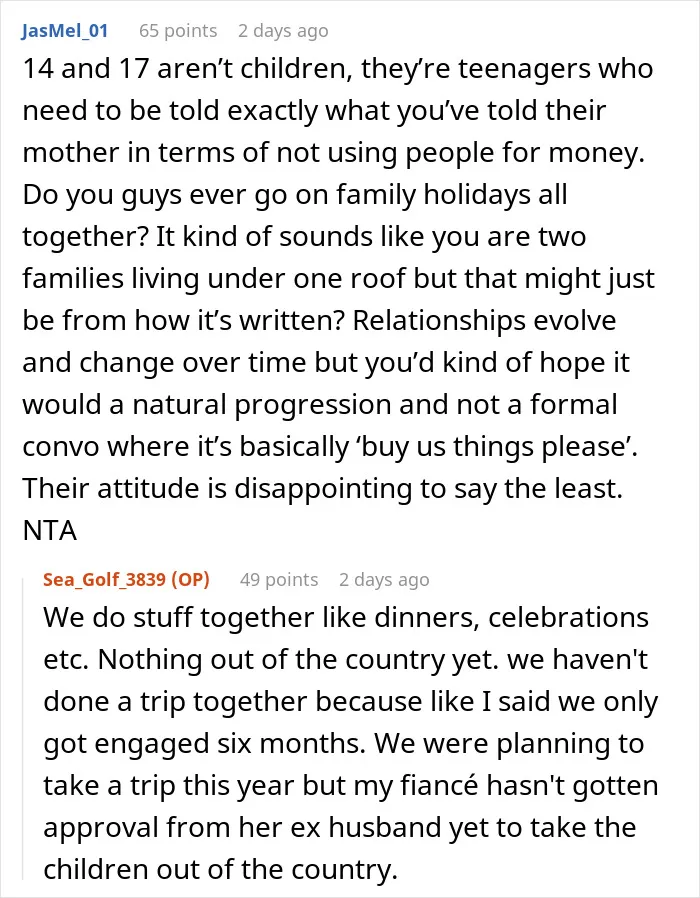Open Sea_Golf_3839 (OP) profile link
Screen dimensions: 700x898
point(126,580)
